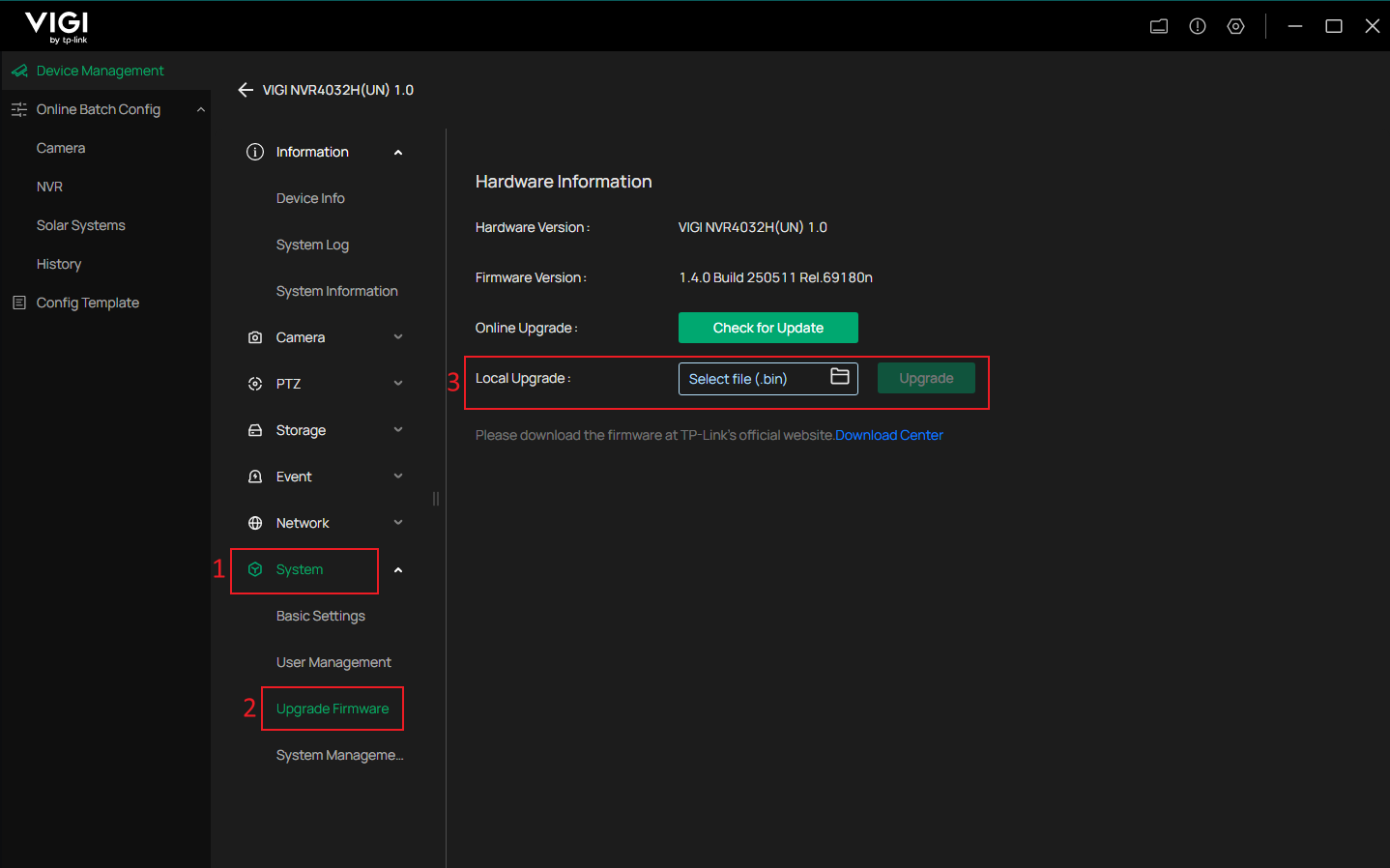
Task: Collapse the Online Batch Config menu
Action: 201,109
